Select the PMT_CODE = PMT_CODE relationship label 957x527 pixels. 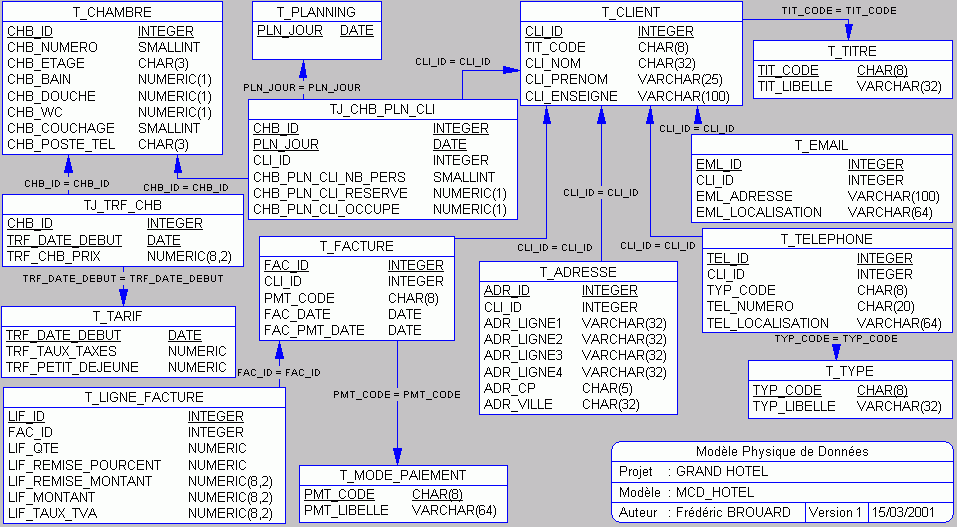(x=397, y=395)
